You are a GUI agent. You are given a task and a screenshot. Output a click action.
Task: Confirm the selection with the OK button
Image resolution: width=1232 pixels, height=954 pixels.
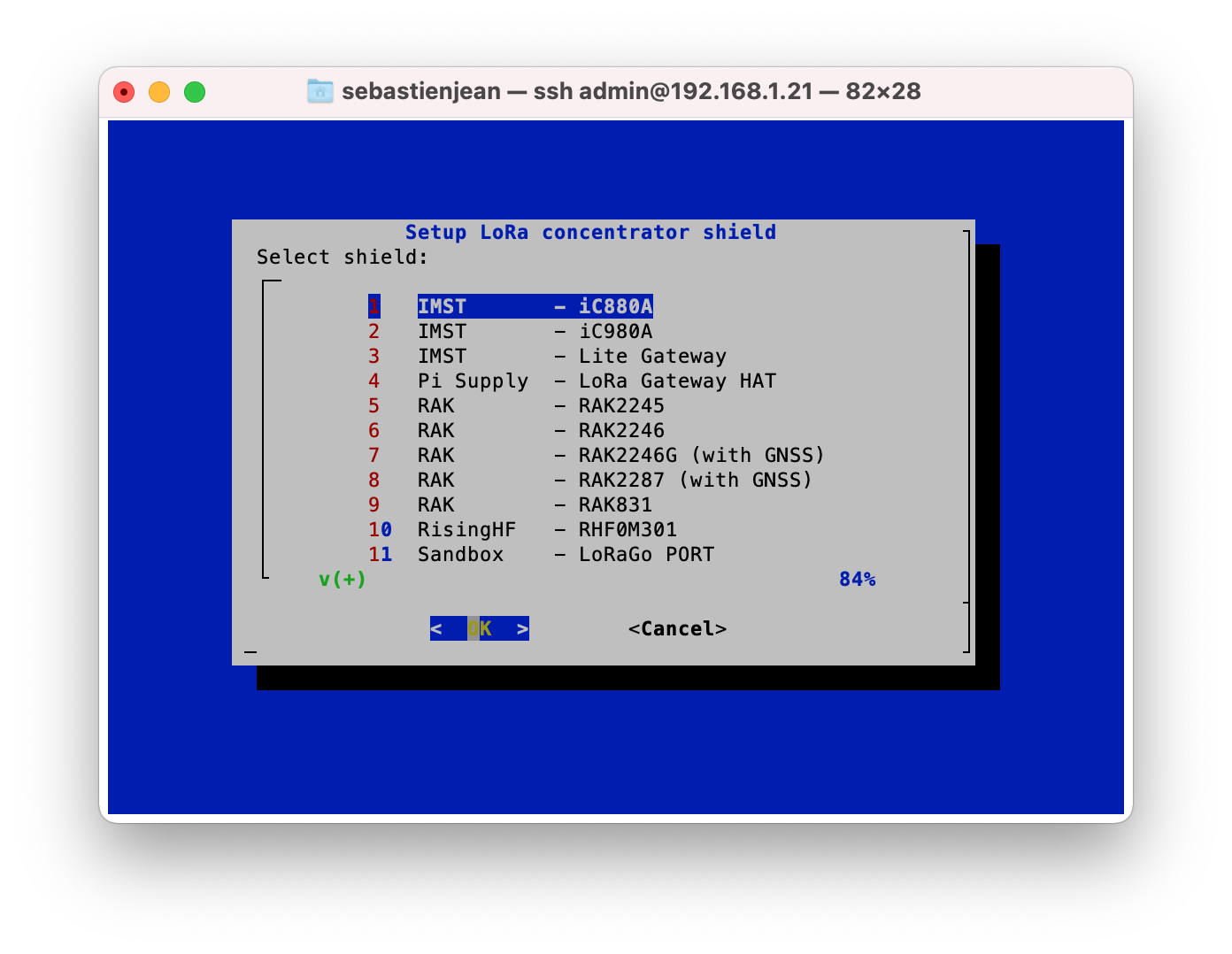(480, 628)
